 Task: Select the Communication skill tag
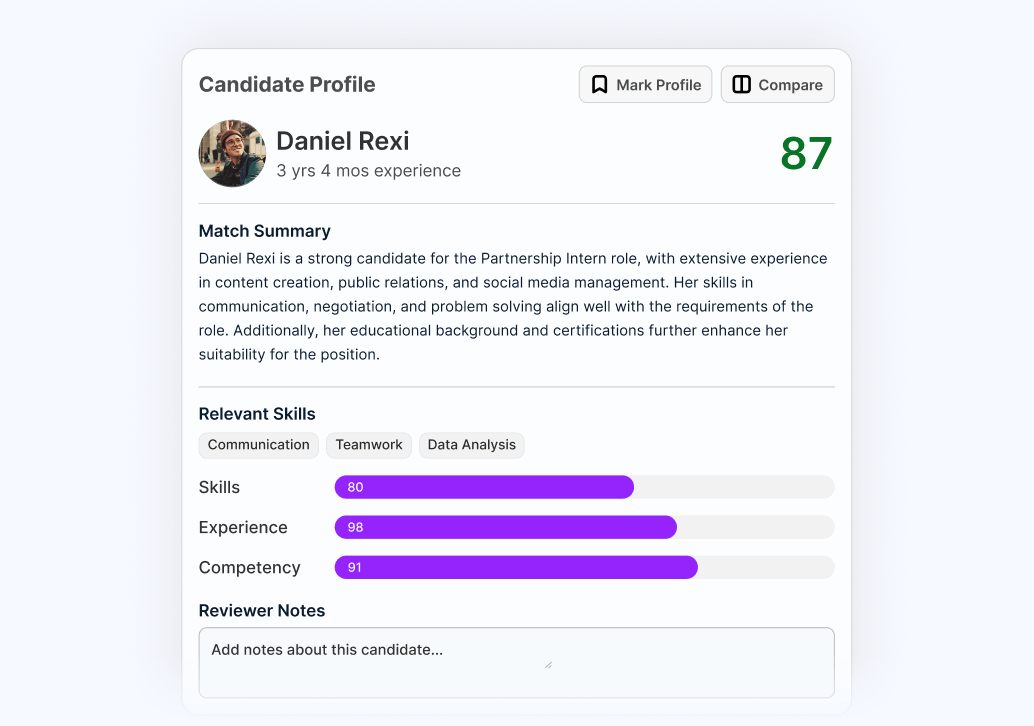[258, 445]
